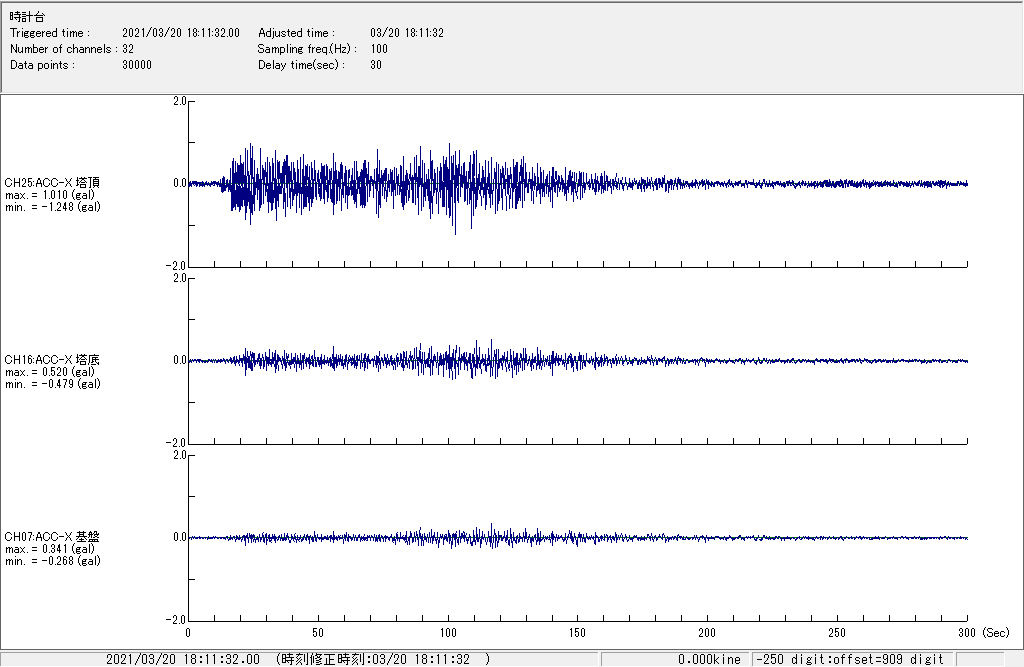
Task: Click the digit offset=909 status bar pane
Action: coord(850,659)
